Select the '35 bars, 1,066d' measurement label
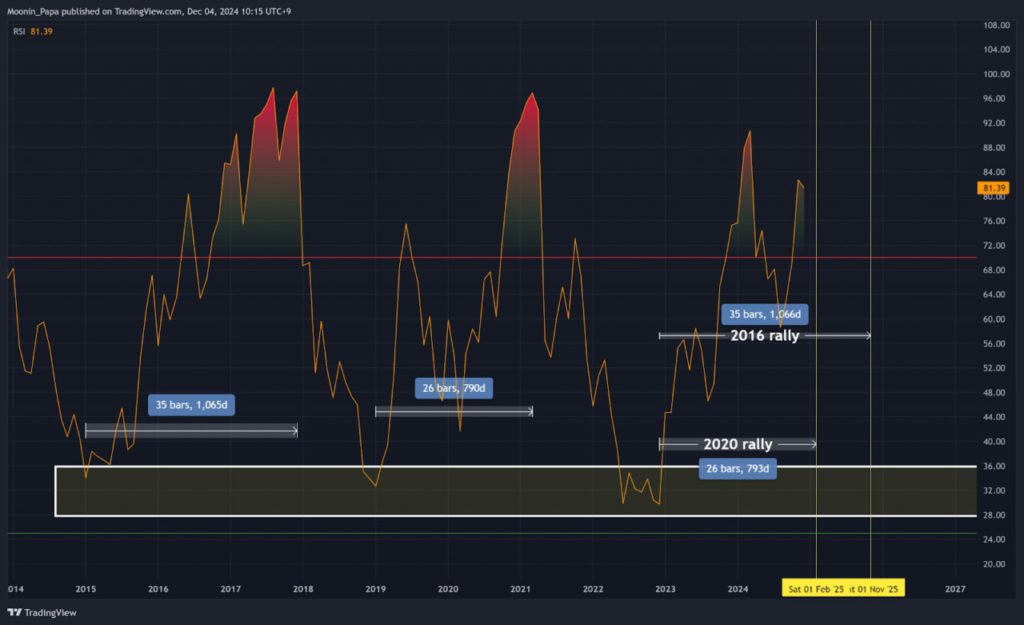Viewport: 1024px width, 625px height. [765, 314]
